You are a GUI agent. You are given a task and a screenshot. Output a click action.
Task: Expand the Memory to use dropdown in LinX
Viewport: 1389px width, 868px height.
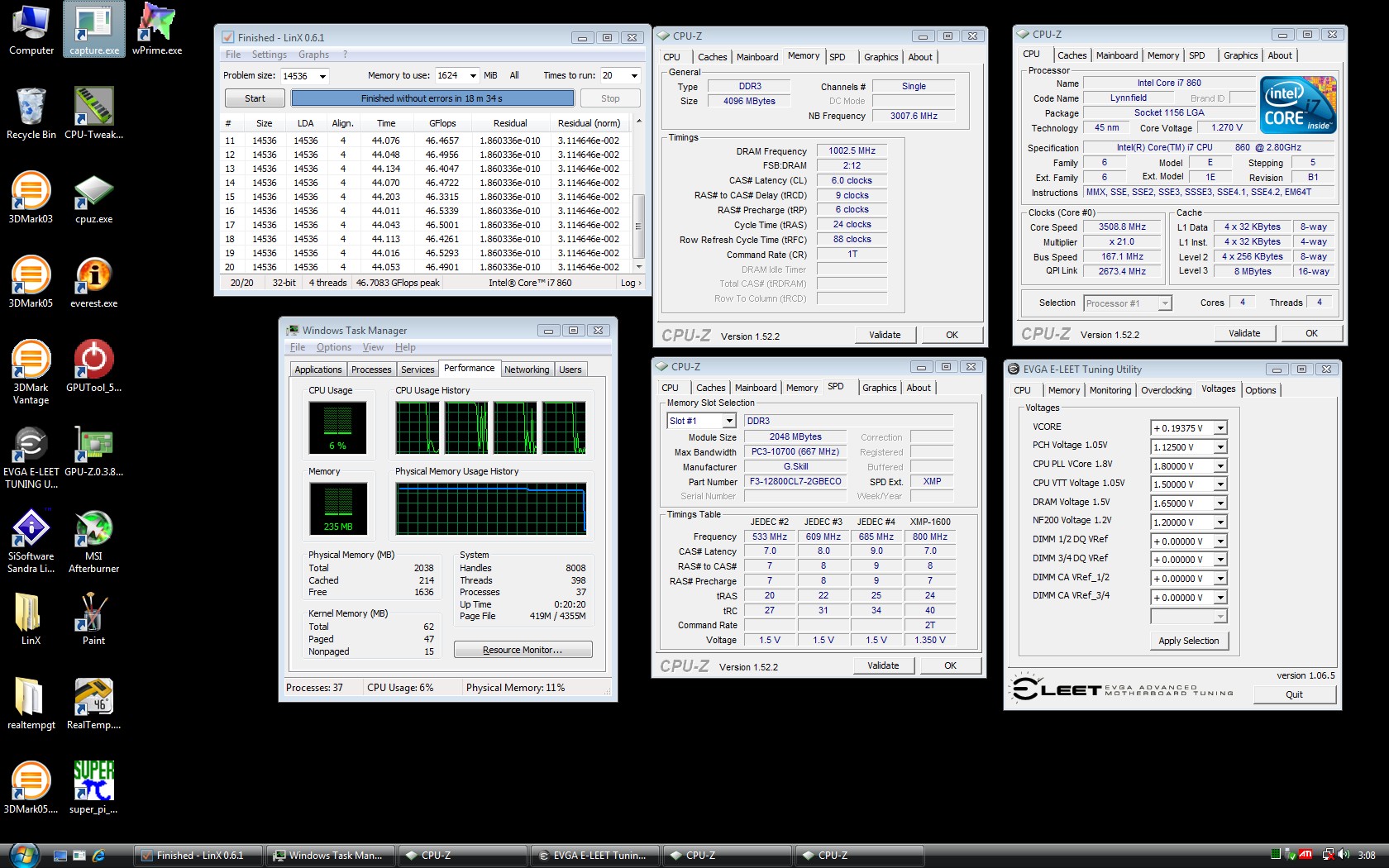tap(473, 76)
